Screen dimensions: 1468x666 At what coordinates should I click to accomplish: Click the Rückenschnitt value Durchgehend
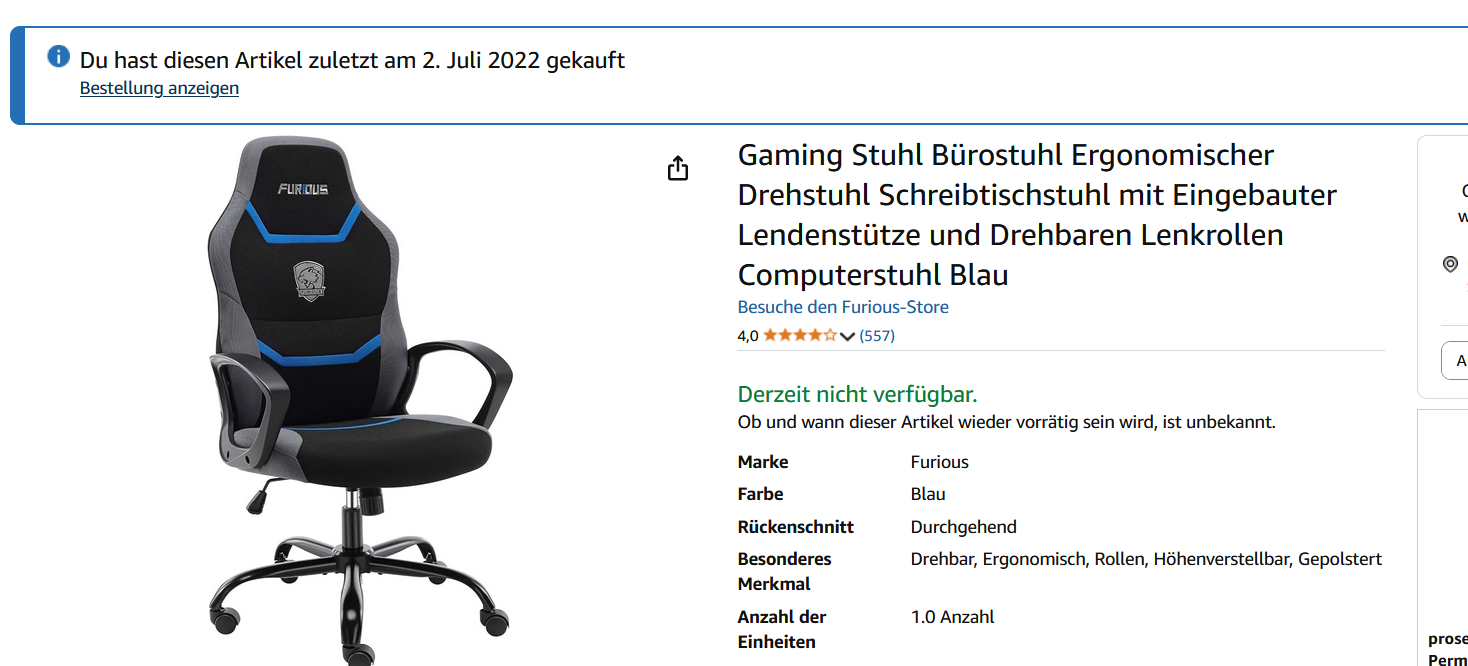[963, 527]
